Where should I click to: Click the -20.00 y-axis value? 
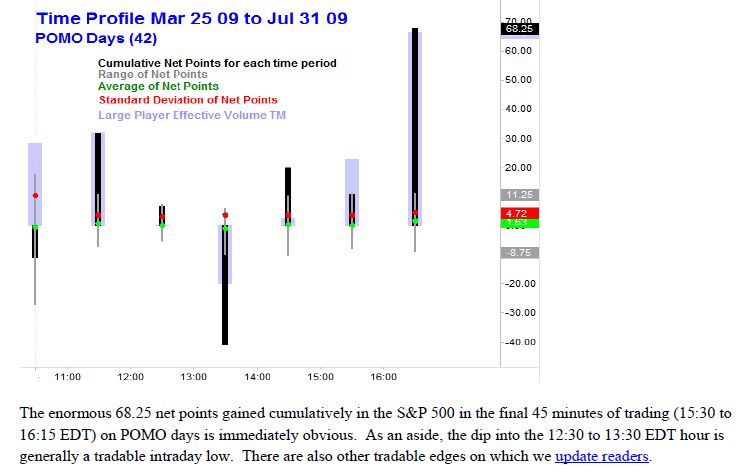click(519, 283)
